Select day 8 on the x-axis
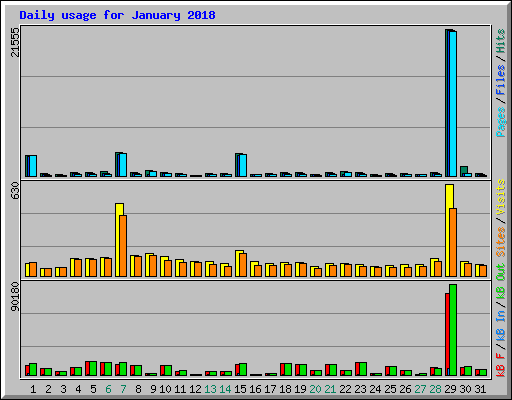Viewport: 512px width, 400px height. click(138, 389)
